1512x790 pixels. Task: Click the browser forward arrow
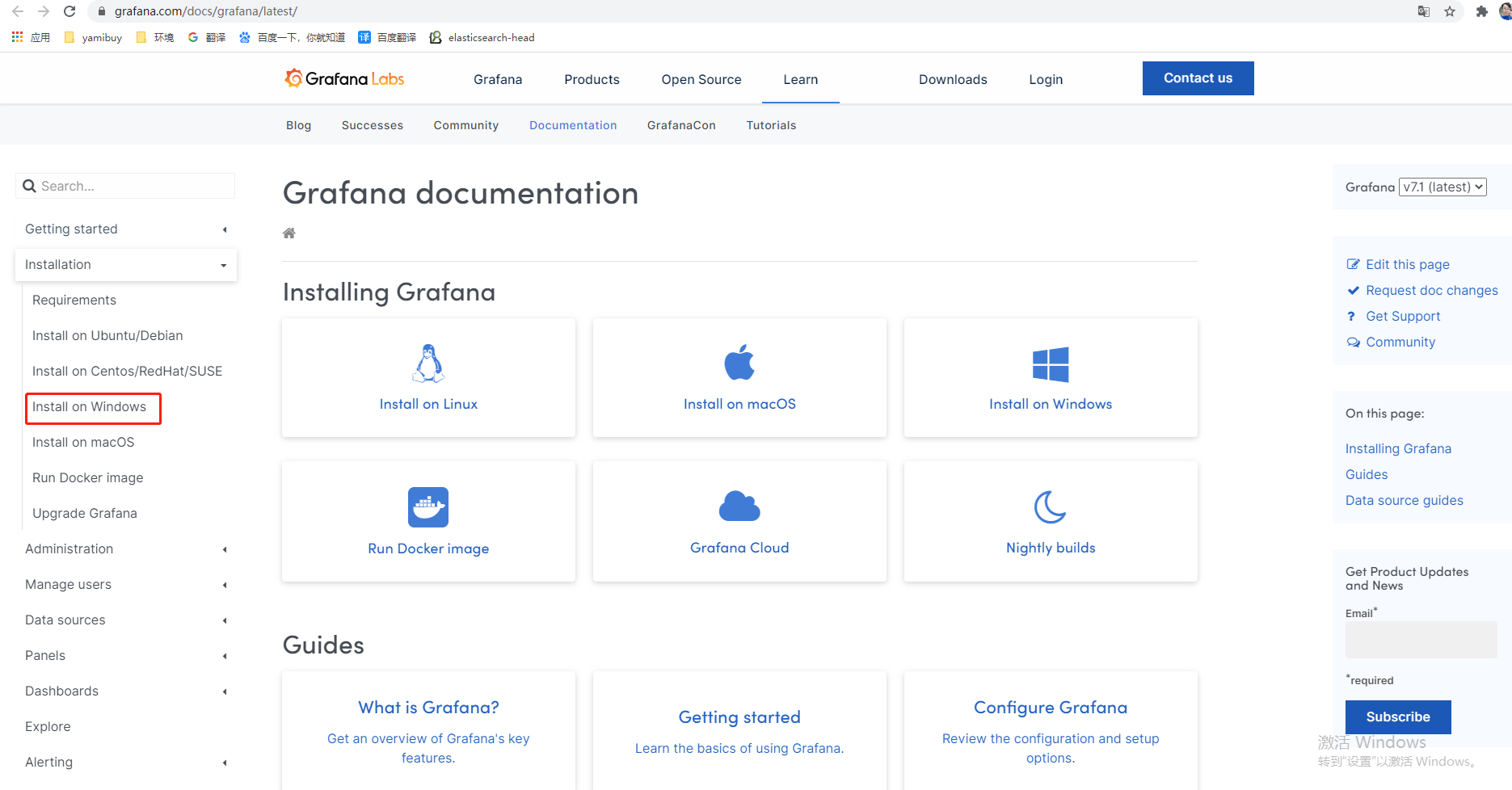coord(44,11)
